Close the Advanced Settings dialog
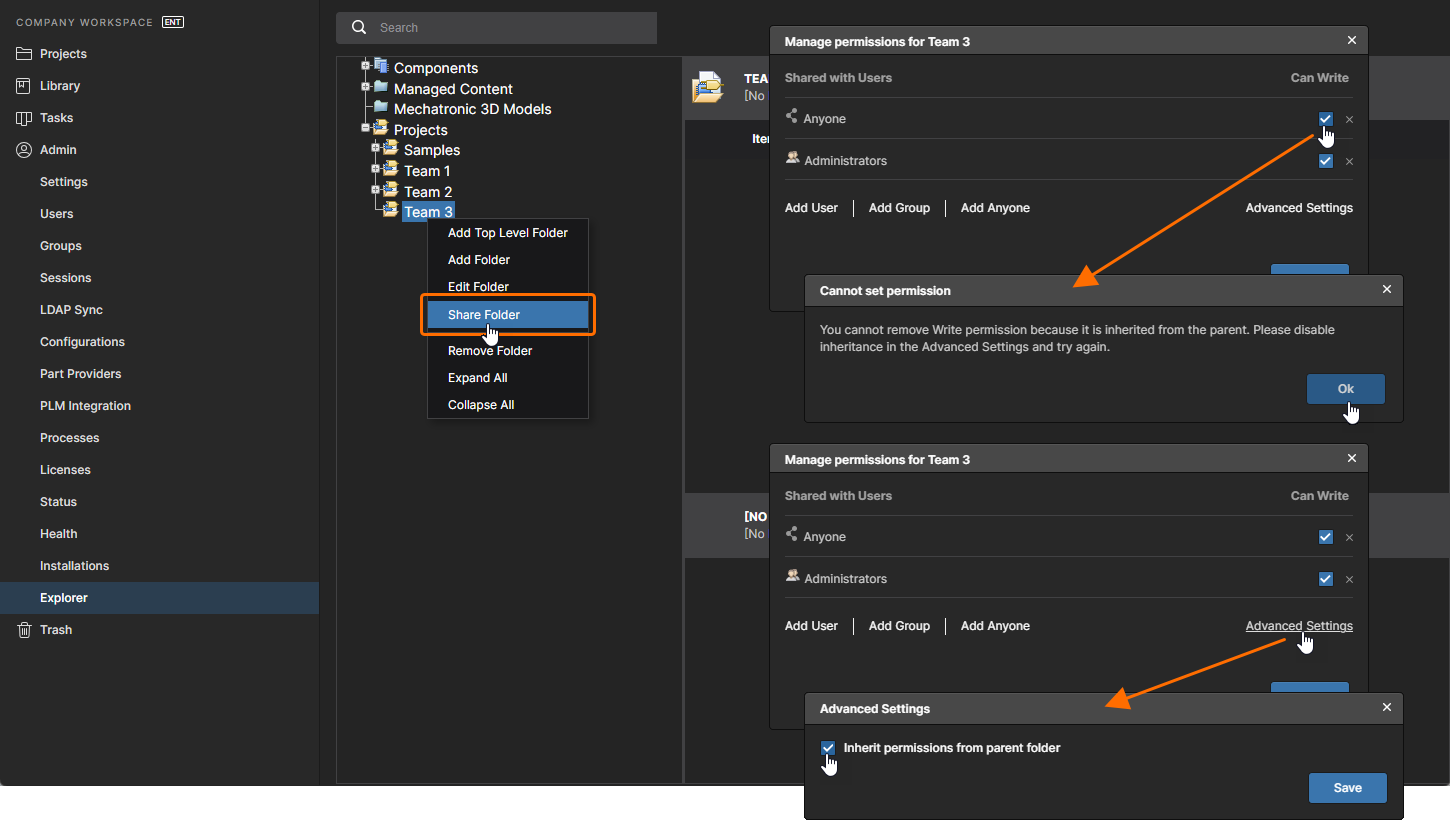This screenshot has height=820, width=1450. tap(1387, 708)
